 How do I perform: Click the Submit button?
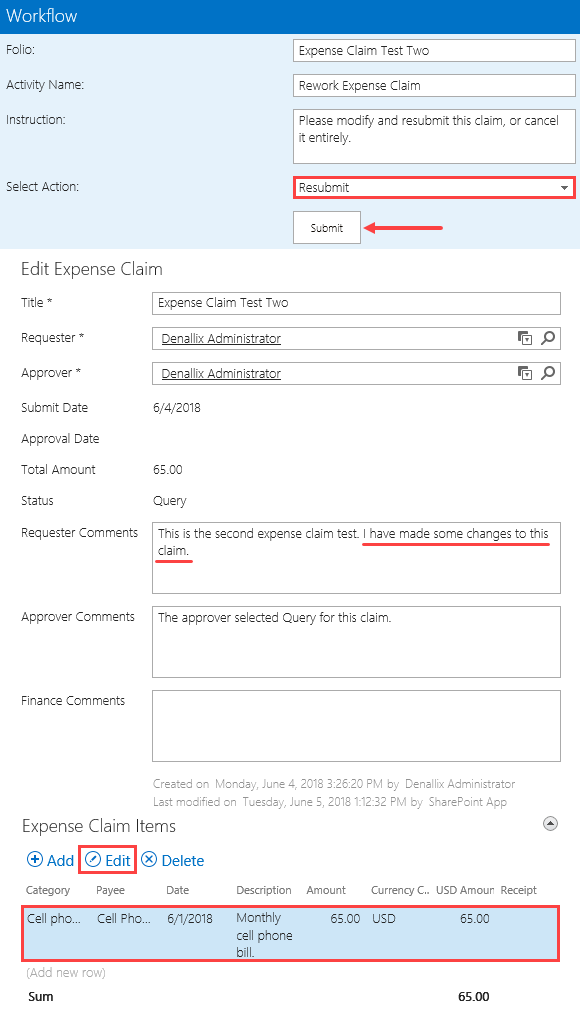[325, 227]
